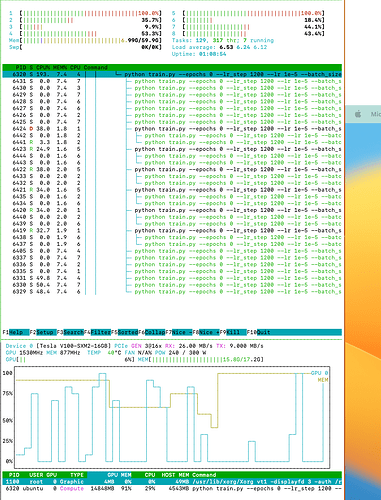The height and width of the screenshot is (500, 381).
Task: Select parent process row PID 6421
Action: tap(172, 190)
